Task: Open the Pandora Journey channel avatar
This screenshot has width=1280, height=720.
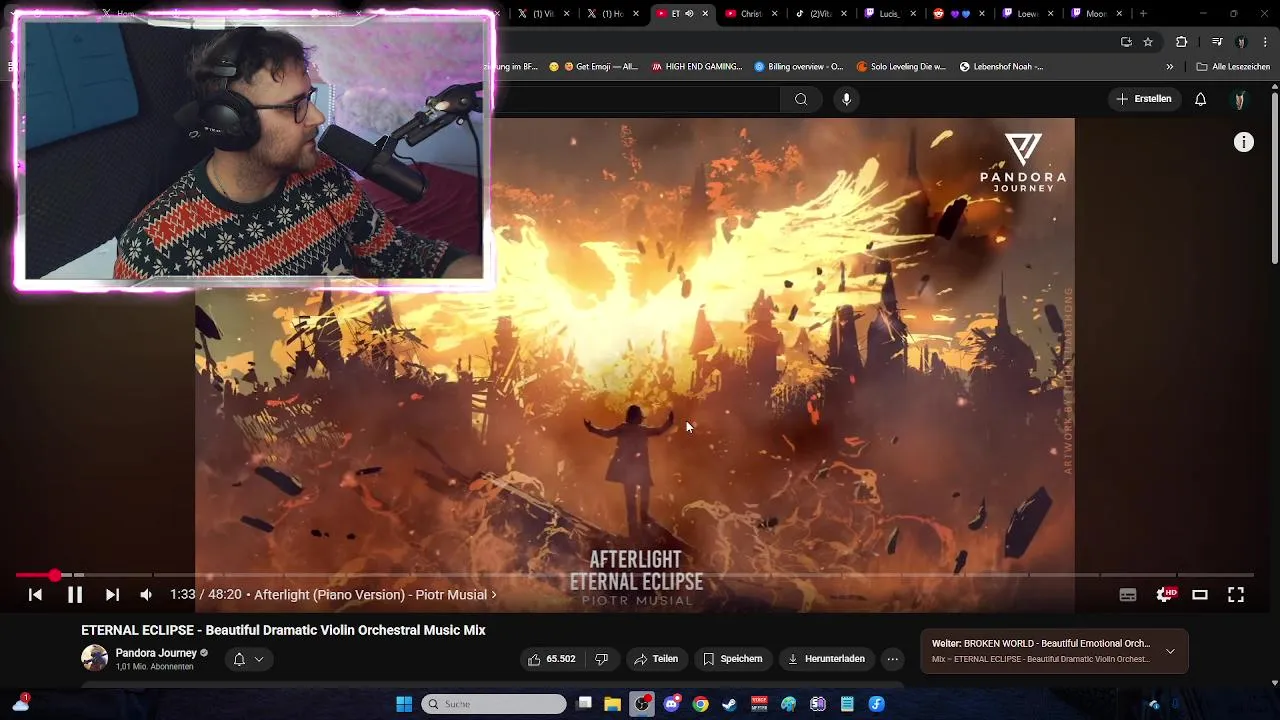Action: (94, 658)
